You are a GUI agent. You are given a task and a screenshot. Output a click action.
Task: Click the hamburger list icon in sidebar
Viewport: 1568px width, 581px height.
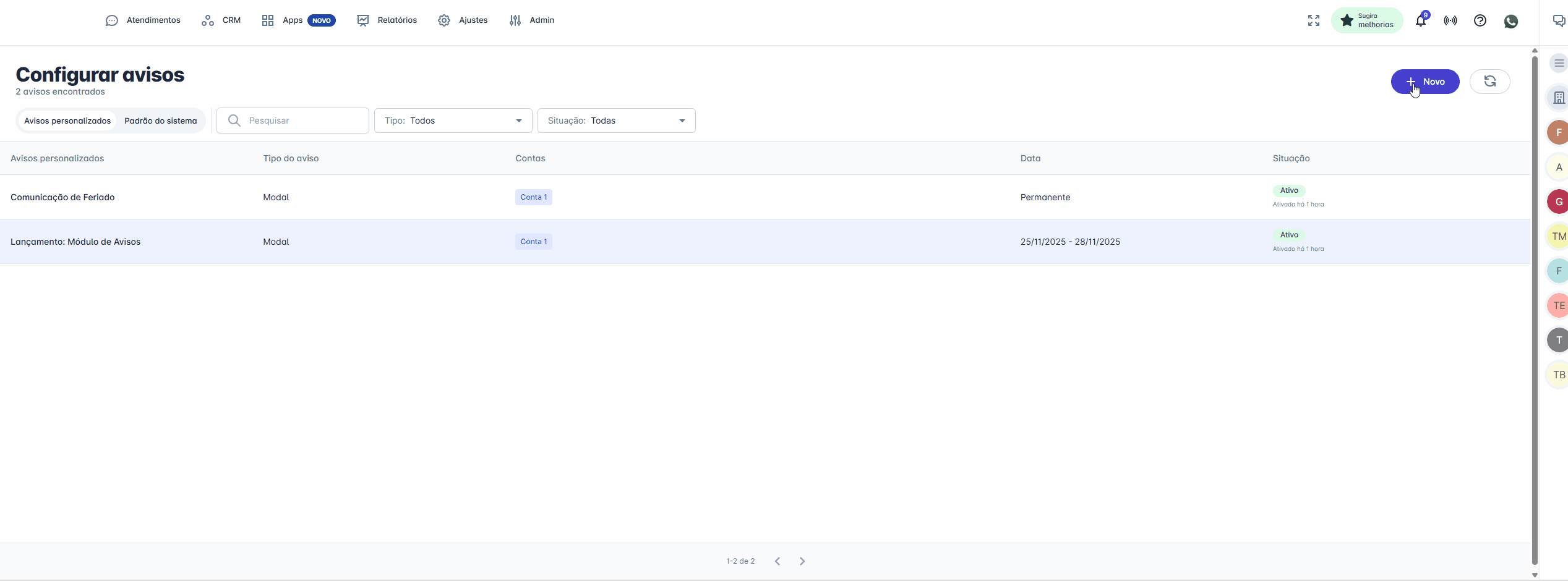pos(1559,63)
